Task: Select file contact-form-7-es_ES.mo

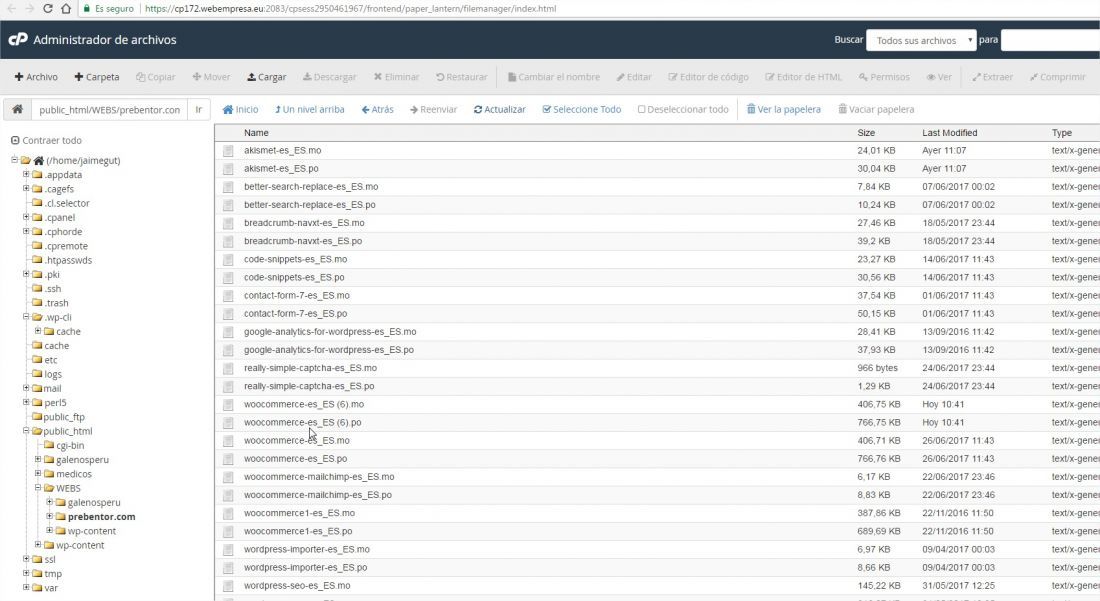Action: 297,295
